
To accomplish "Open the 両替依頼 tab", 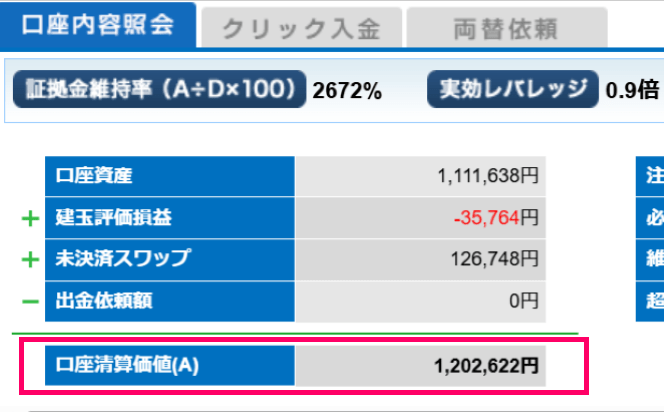I will 506,29.
